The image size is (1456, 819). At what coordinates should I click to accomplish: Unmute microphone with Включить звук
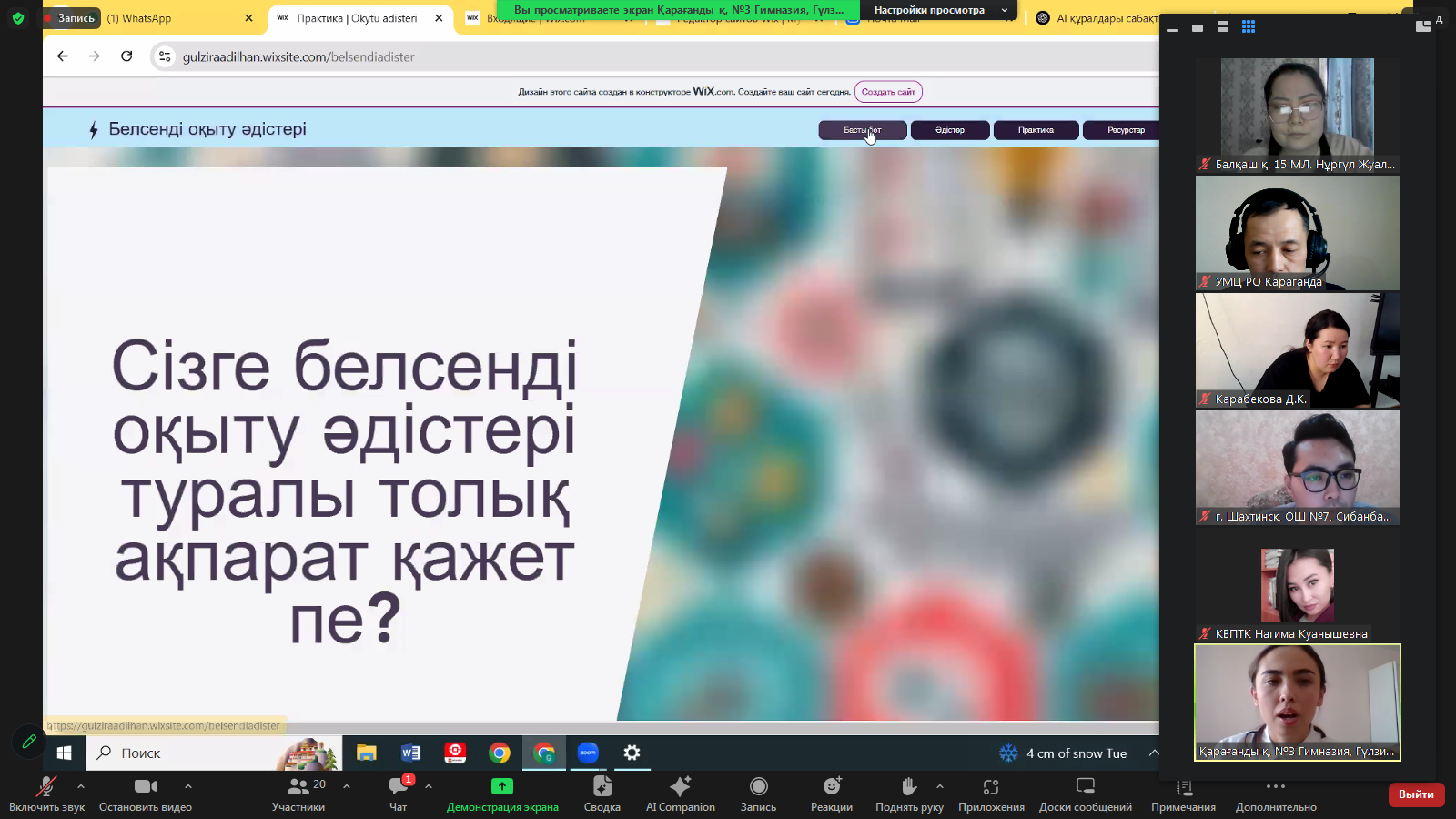(46, 792)
